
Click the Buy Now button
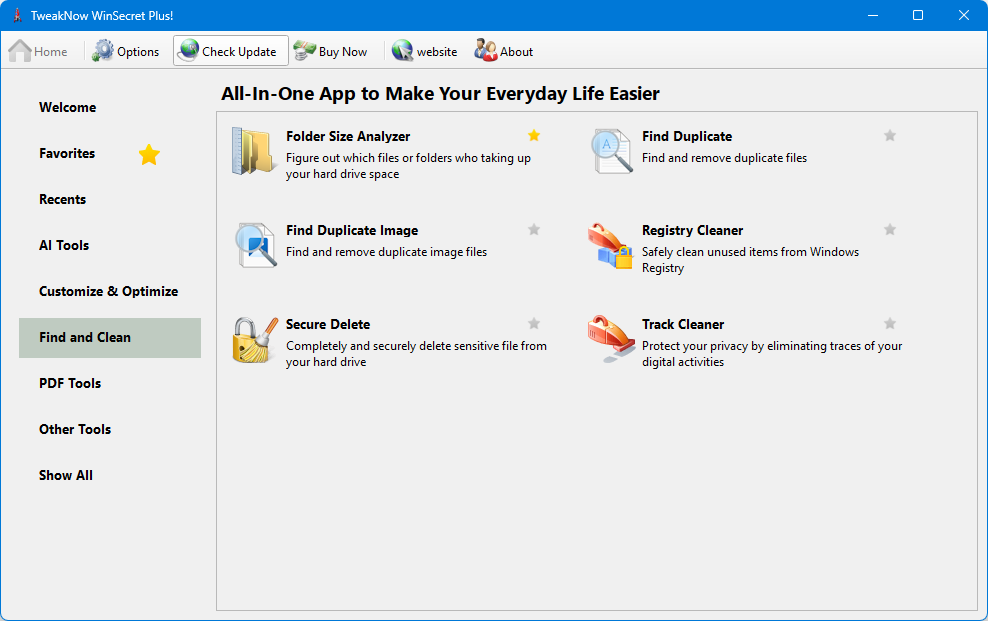(331, 51)
